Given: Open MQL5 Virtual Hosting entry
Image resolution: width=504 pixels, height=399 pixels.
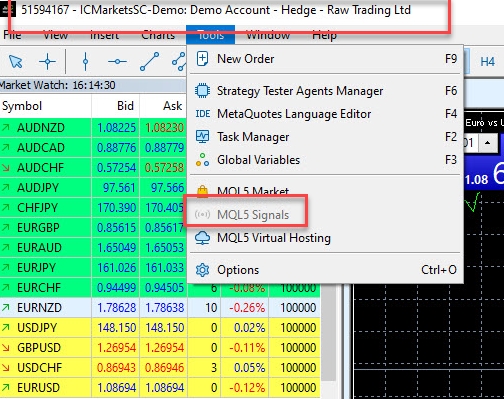Looking at the screenshot, I should (x=325, y=238).
